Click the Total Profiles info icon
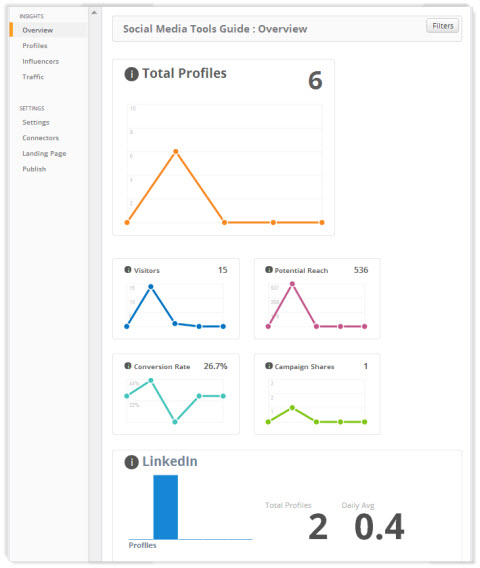480x568 pixels. coord(132,74)
